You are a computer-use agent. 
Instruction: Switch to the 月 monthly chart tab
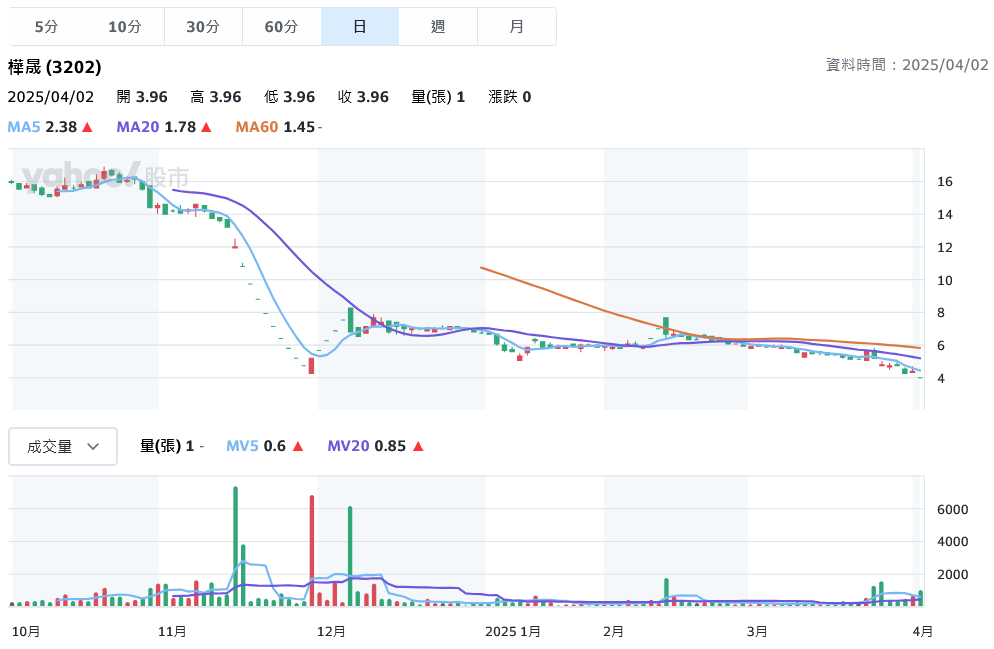pos(517,27)
